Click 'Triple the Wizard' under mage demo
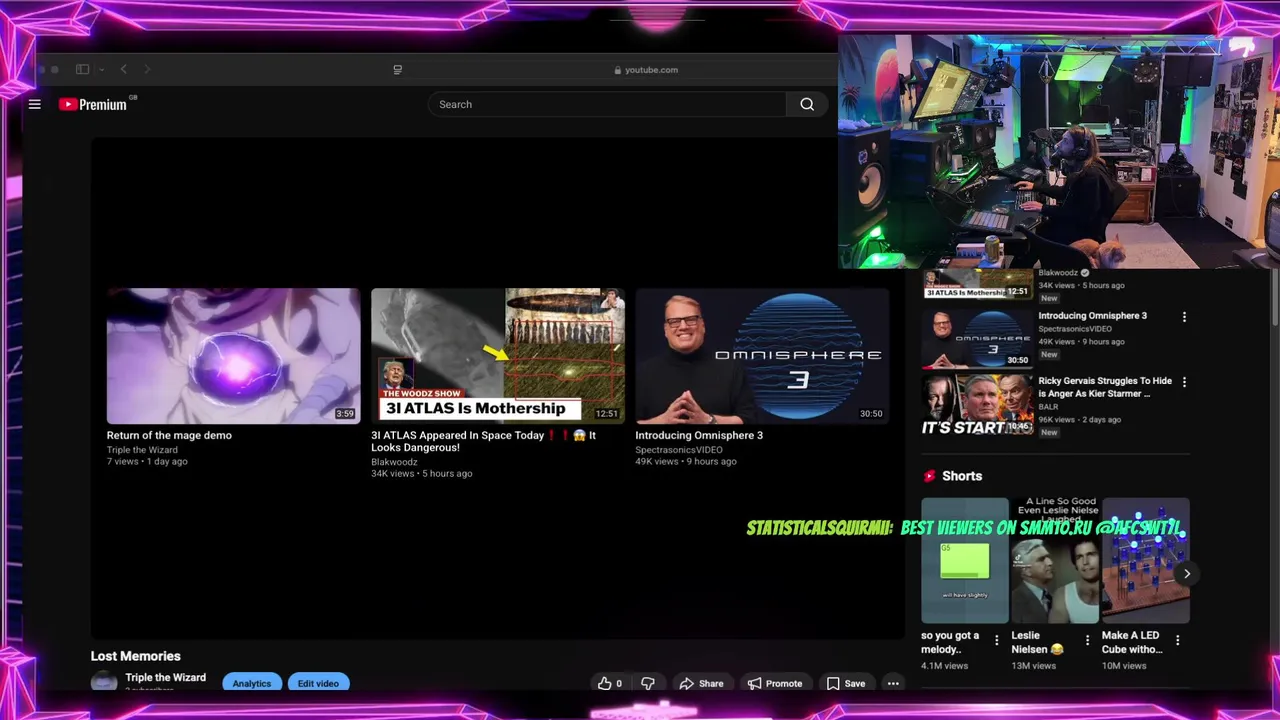Image resolution: width=1280 pixels, height=720 pixels. [x=142, y=450]
